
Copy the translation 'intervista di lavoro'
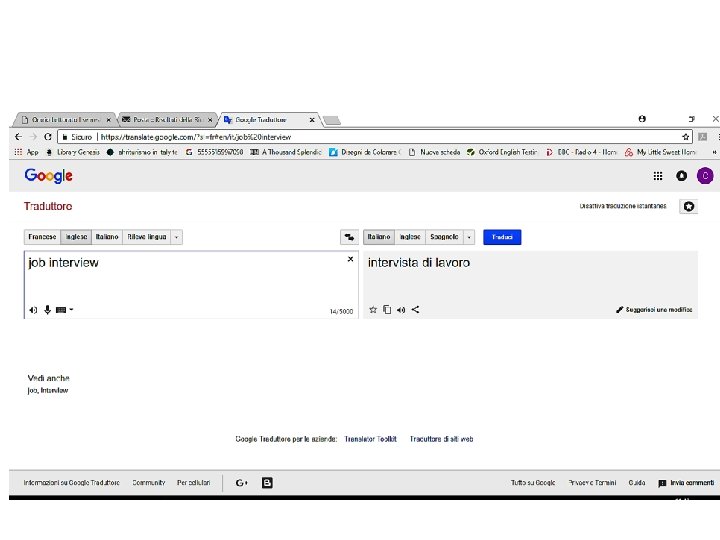(387, 309)
